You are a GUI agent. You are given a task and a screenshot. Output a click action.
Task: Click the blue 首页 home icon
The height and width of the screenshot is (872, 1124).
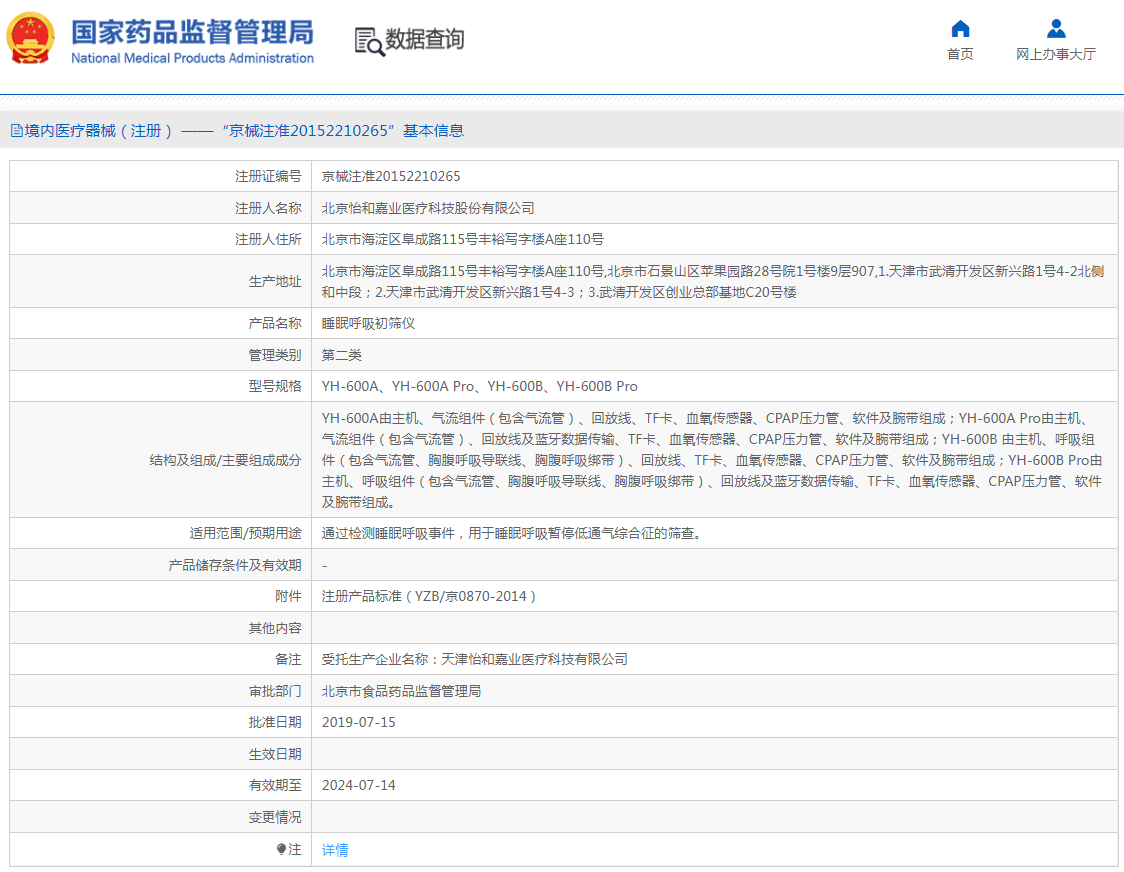959,30
